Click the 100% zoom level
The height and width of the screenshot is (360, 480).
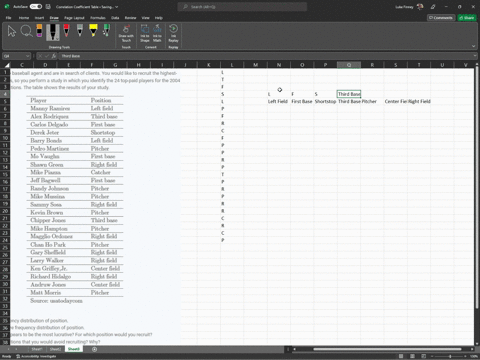[474, 356]
